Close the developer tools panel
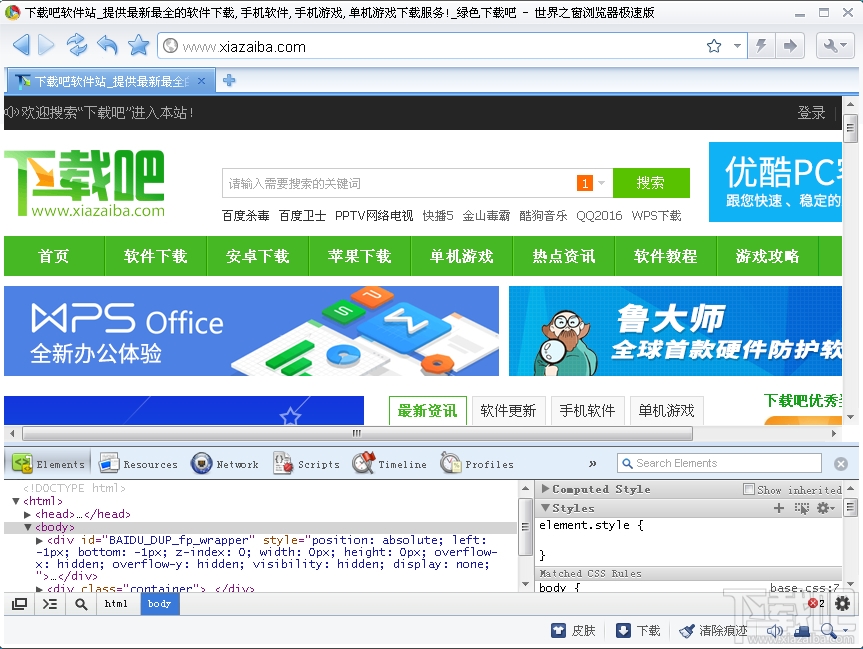This screenshot has width=863, height=649. point(840,464)
